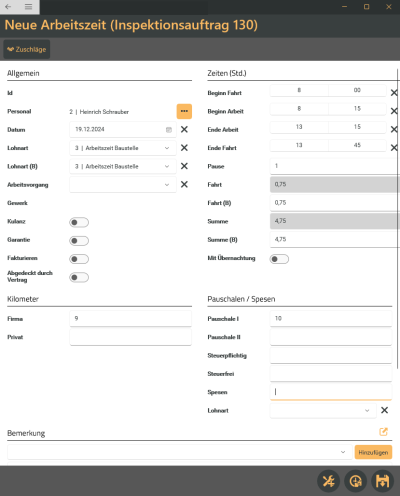This screenshot has height=496, width=400.
Task: Clear the Ende Fahrt time
Action: [x=394, y=148]
